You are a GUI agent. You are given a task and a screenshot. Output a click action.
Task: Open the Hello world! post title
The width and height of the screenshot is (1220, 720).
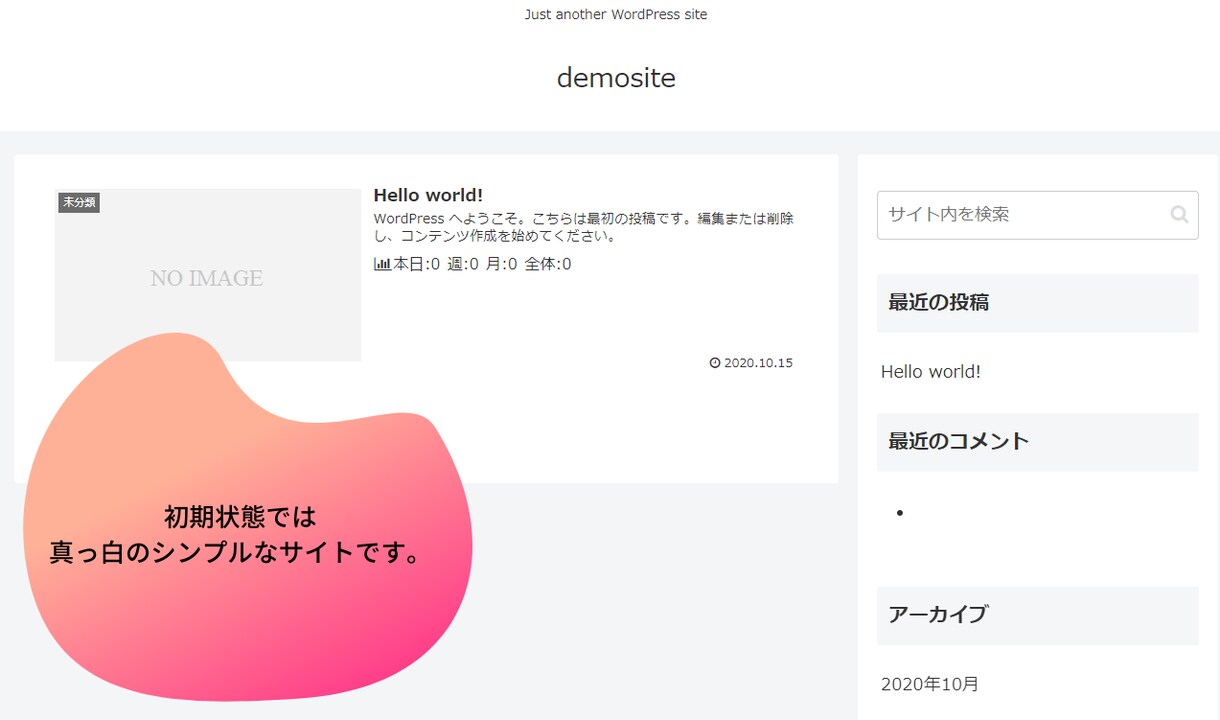coord(428,195)
